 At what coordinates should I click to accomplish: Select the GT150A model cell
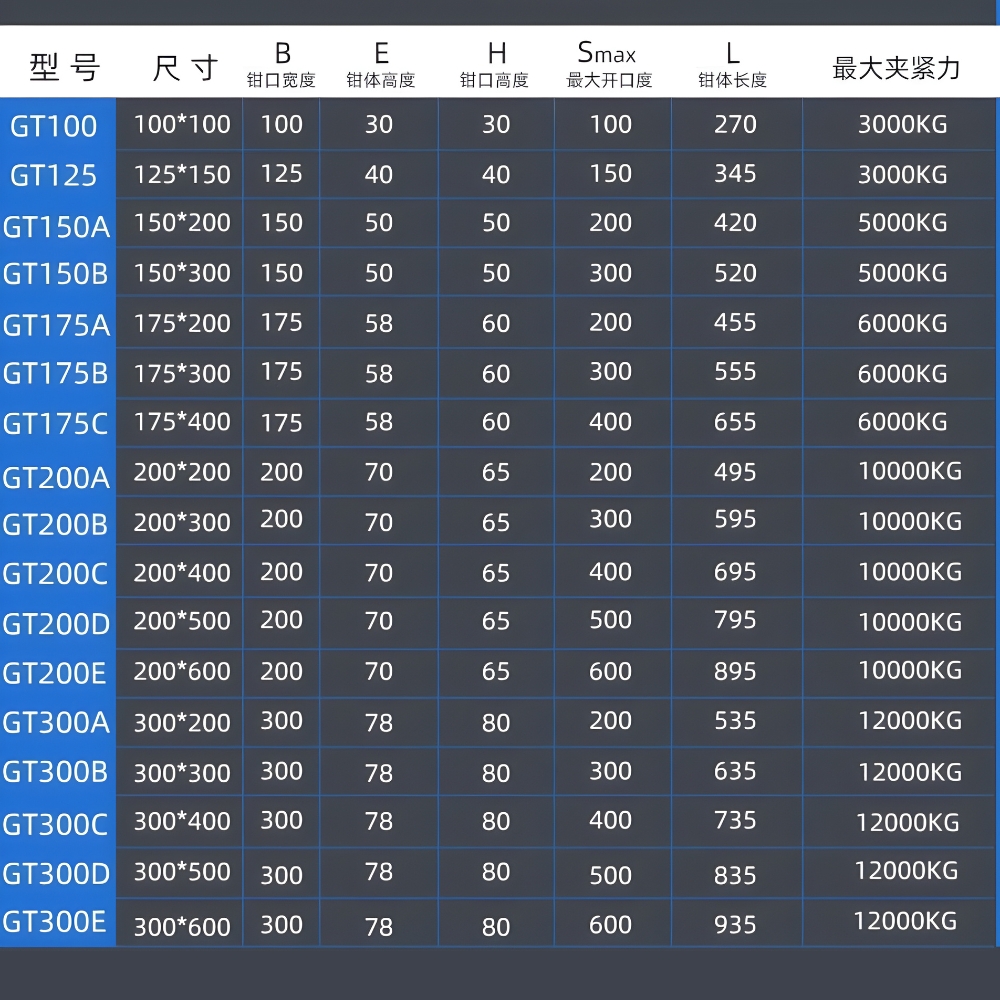[x=57, y=226]
